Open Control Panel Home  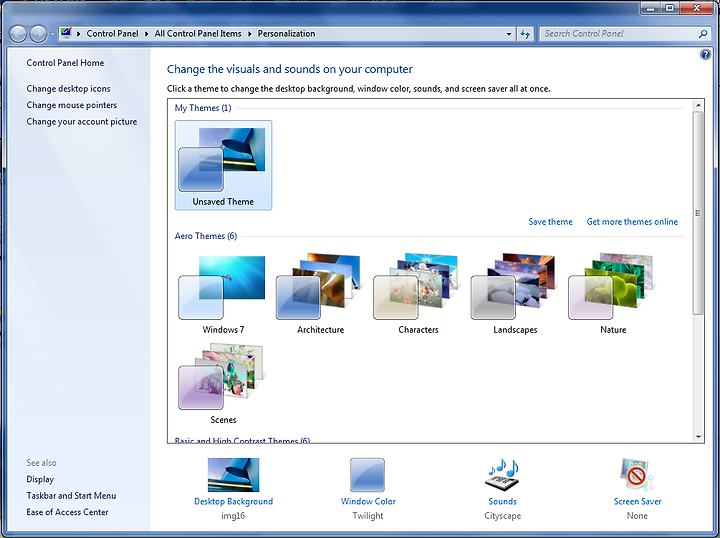(x=65, y=63)
